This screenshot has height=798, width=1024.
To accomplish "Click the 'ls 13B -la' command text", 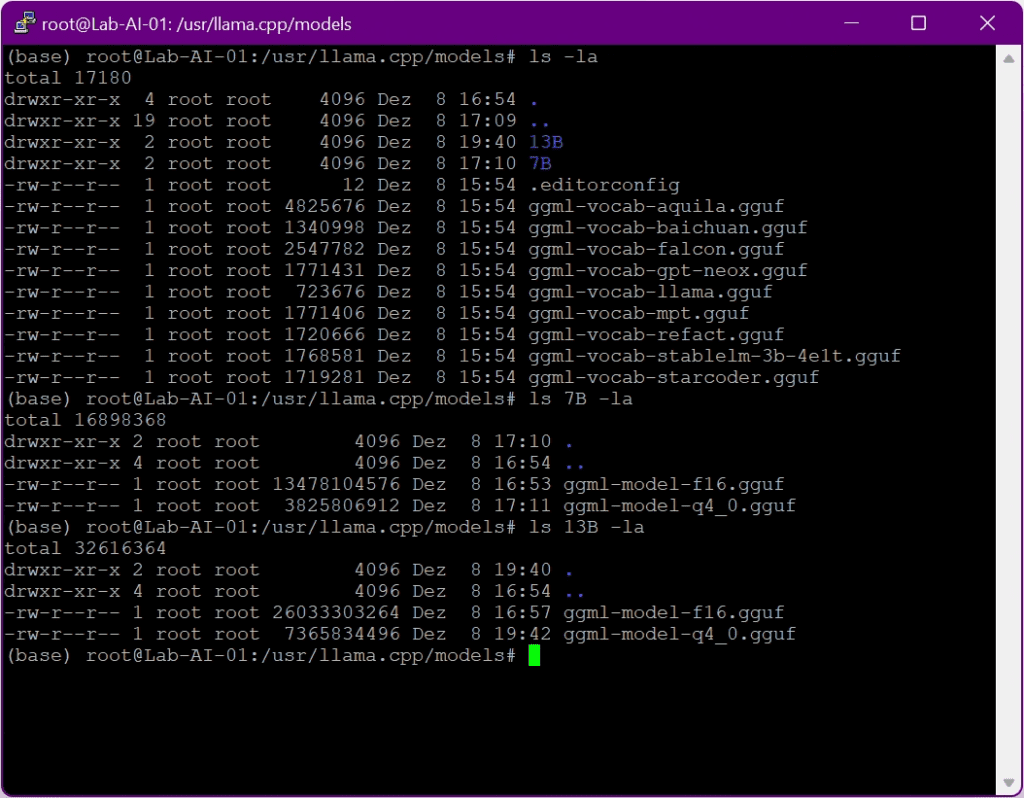I will point(586,527).
